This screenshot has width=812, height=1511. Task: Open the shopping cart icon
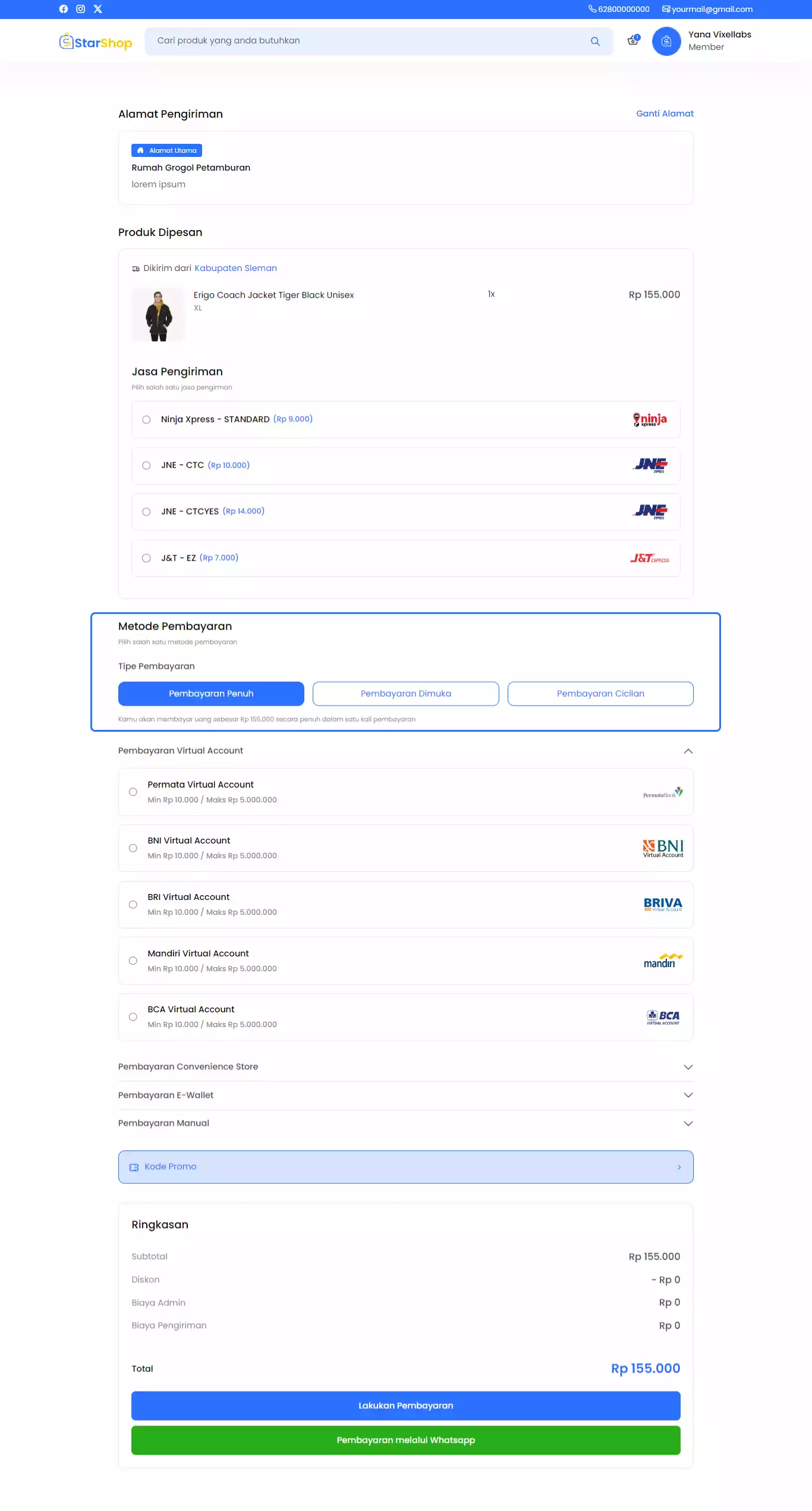point(633,40)
